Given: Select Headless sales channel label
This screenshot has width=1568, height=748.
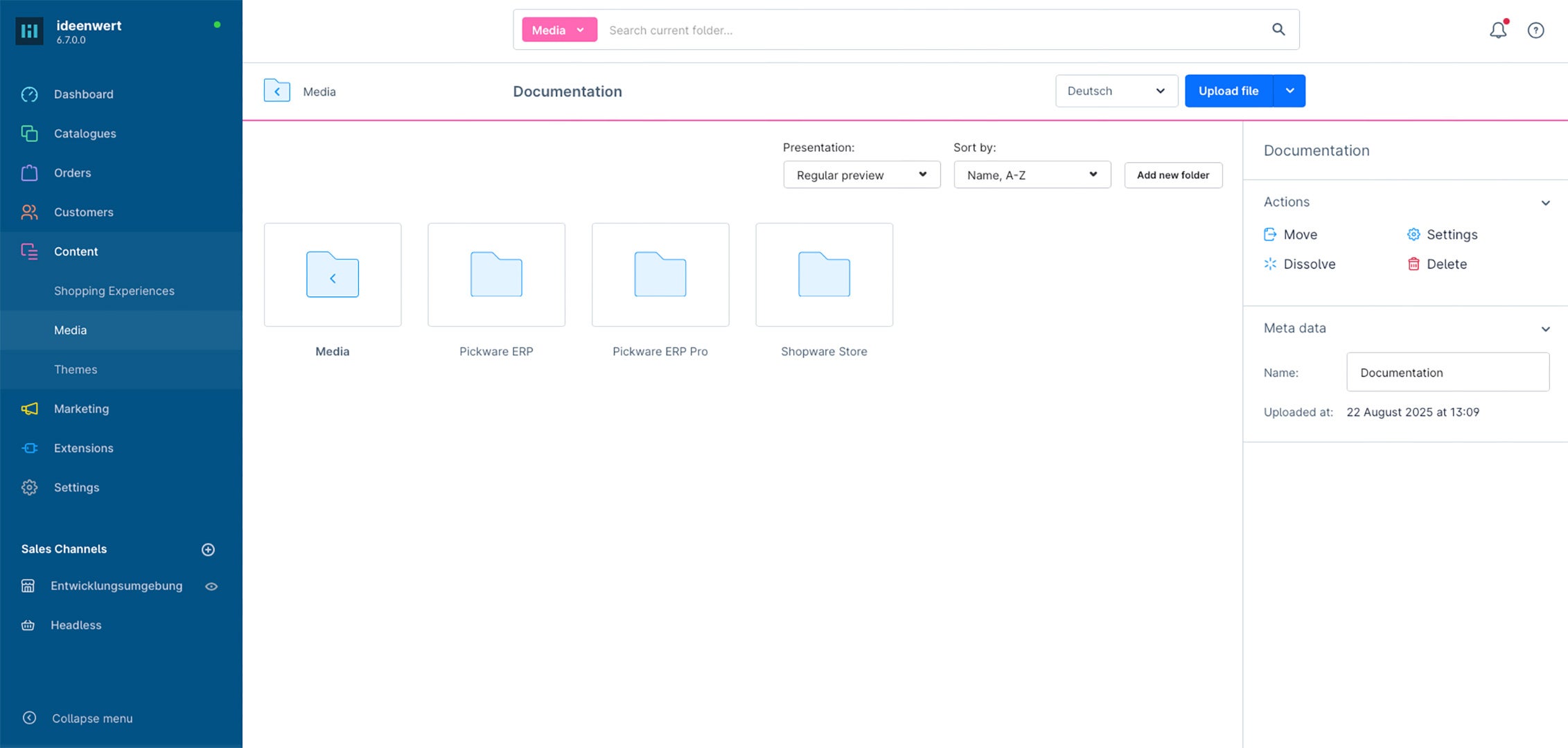Looking at the screenshot, I should tap(76, 625).
